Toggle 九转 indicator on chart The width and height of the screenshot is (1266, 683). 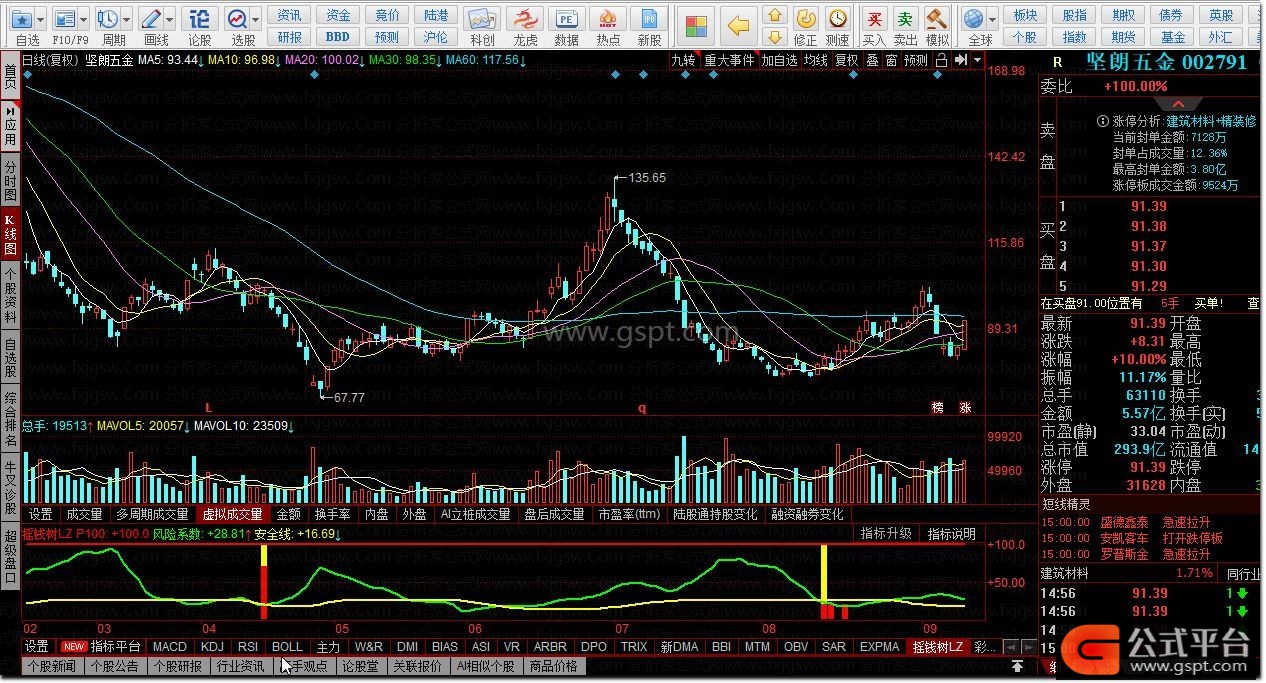coord(683,60)
